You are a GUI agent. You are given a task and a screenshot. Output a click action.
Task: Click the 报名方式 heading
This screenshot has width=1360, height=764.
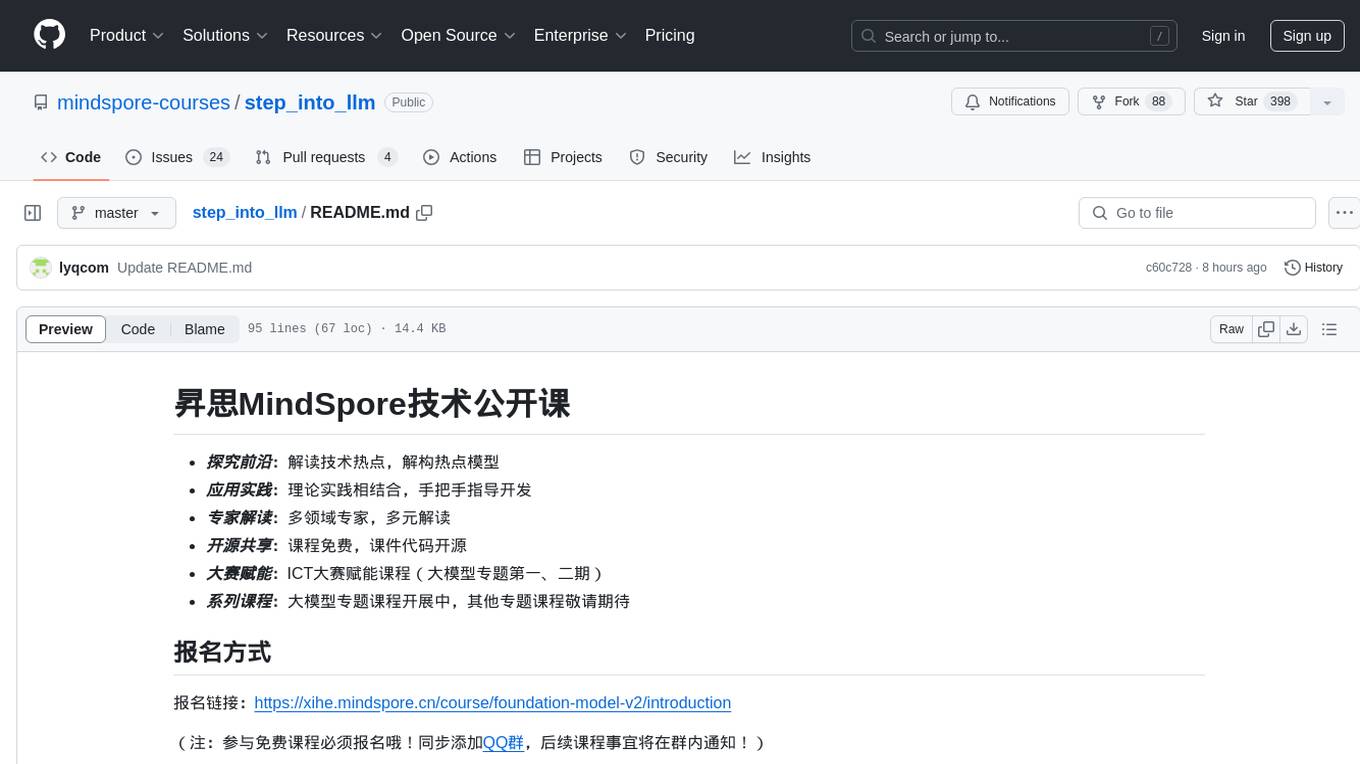point(223,652)
